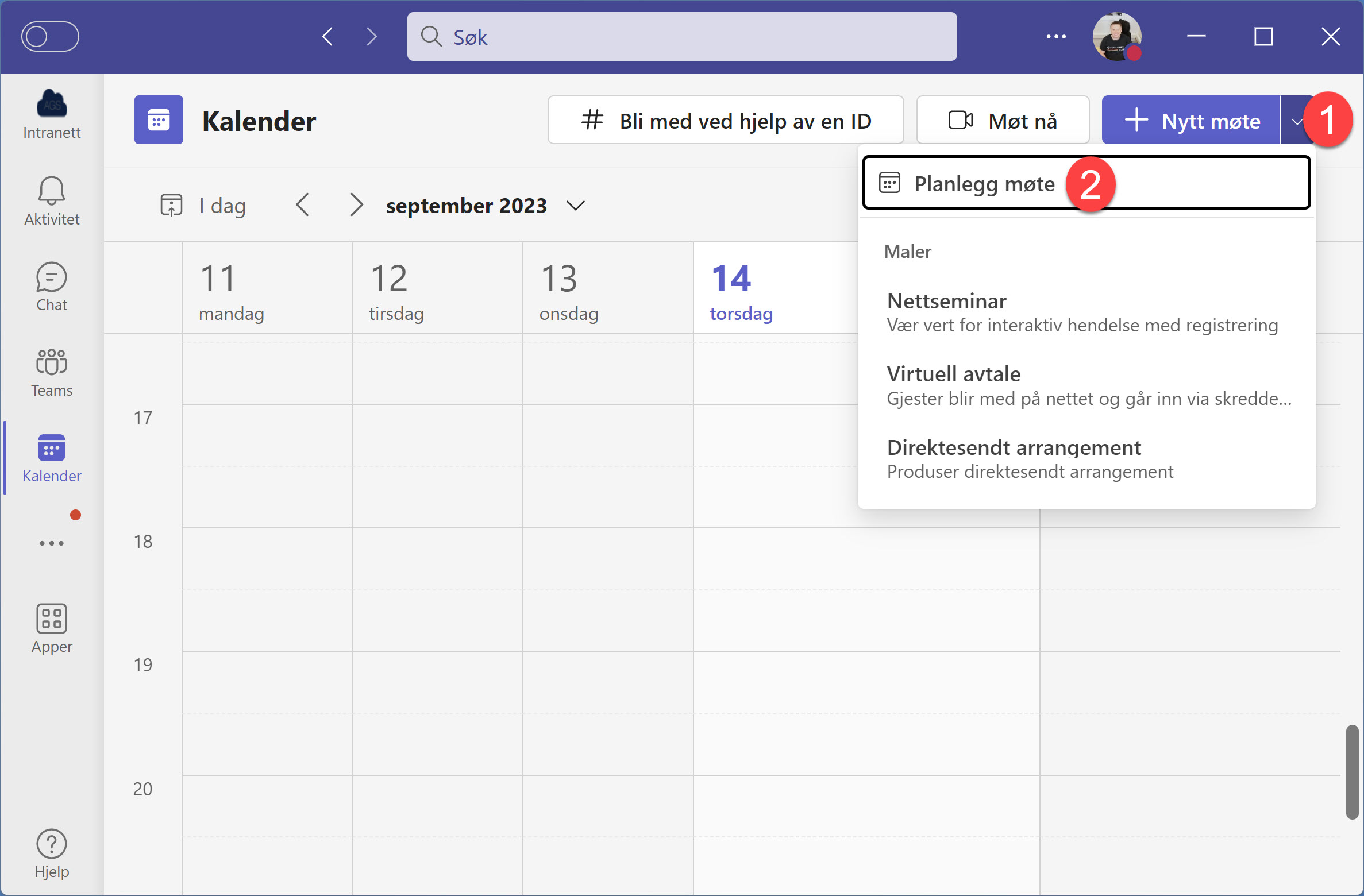Open the Apper panel
Screen dimensions: 1364x896
[51, 627]
